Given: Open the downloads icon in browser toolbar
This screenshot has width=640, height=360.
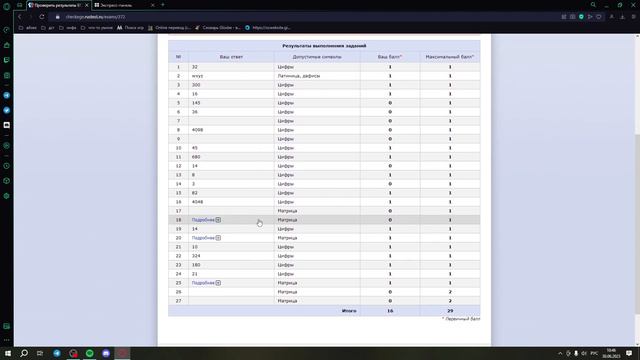Looking at the screenshot, I should (622, 17).
